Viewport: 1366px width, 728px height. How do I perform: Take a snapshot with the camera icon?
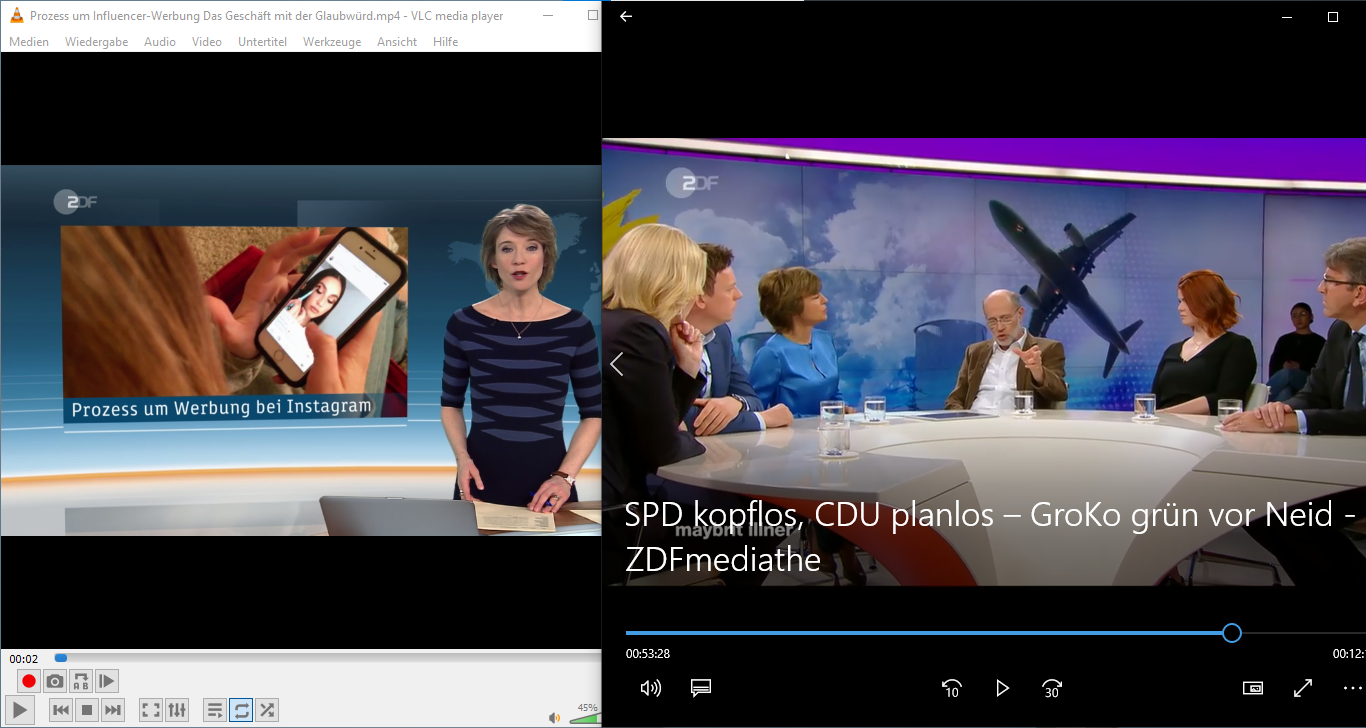tap(55, 682)
